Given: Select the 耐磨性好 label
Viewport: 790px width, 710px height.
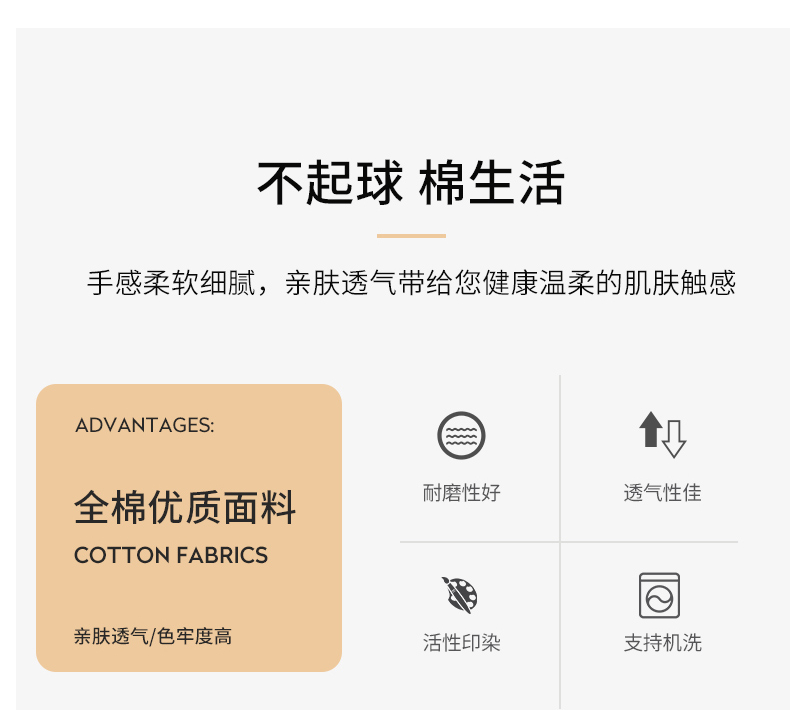Looking at the screenshot, I should (x=462, y=492).
